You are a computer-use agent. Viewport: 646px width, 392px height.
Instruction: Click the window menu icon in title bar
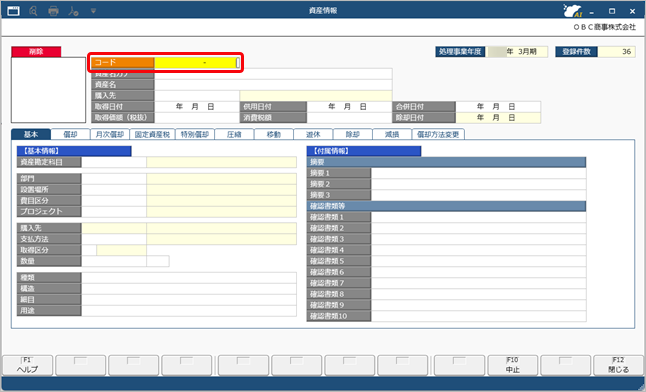pos(13,11)
